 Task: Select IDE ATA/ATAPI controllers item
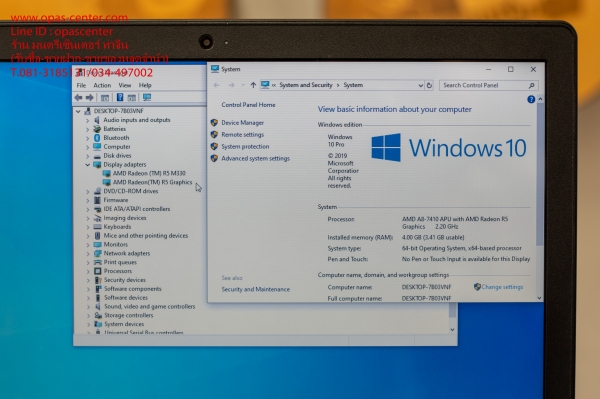tap(137, 209)
